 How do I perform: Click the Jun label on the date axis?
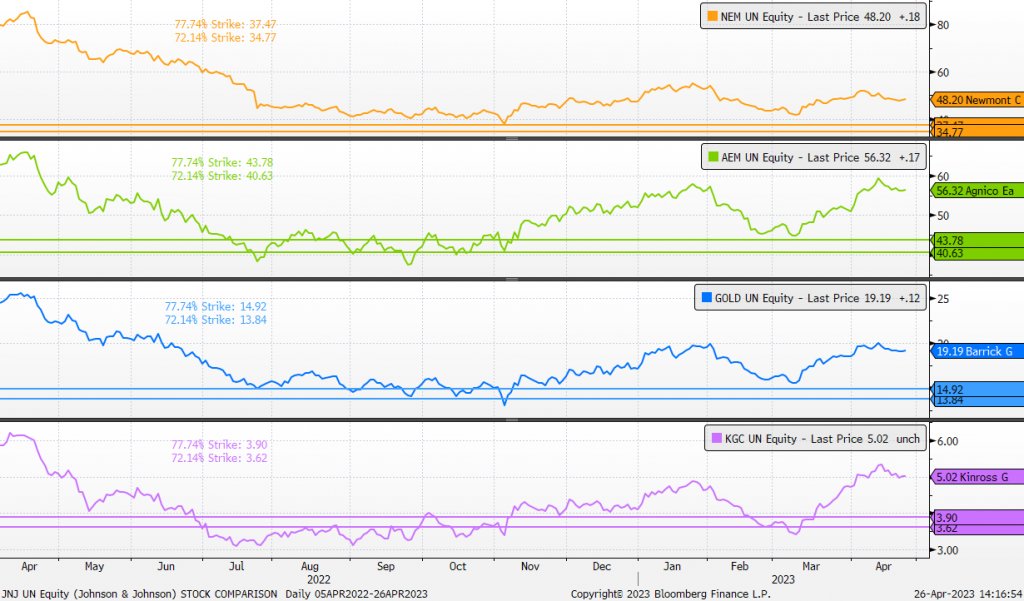(x=166, y=566)
